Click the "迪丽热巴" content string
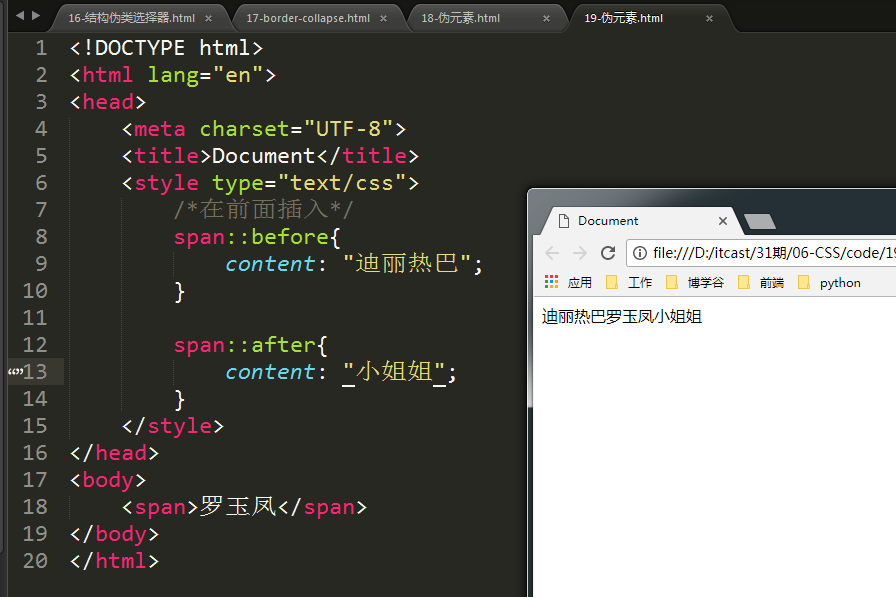 [x=407, y=264]
